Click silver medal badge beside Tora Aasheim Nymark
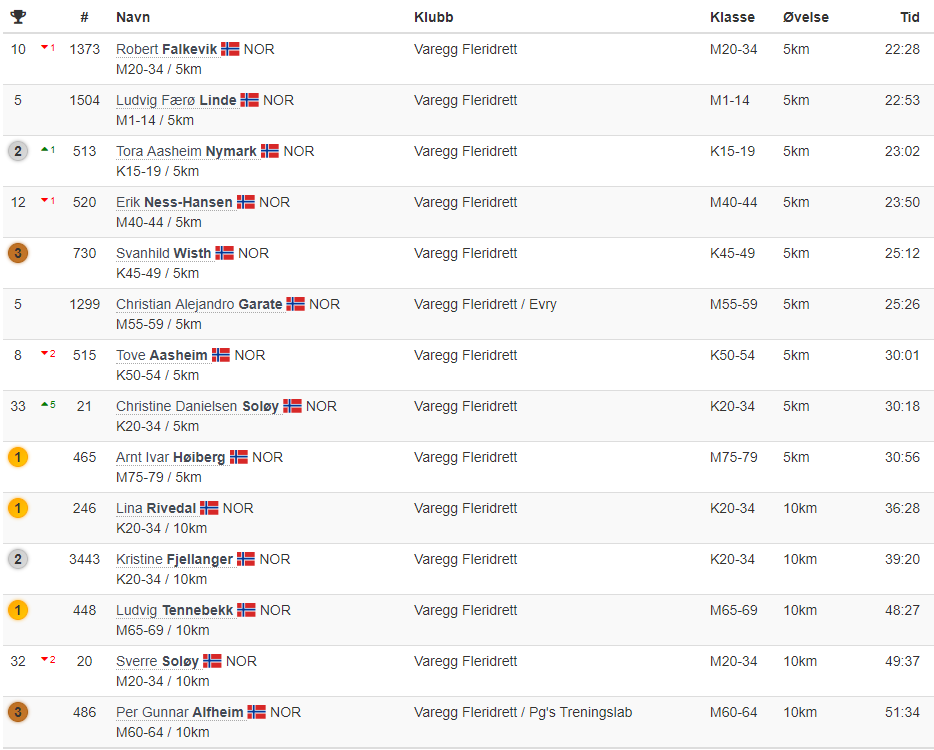Image resolution: width=934 pixels, height=750 pixels. [18, 151]
